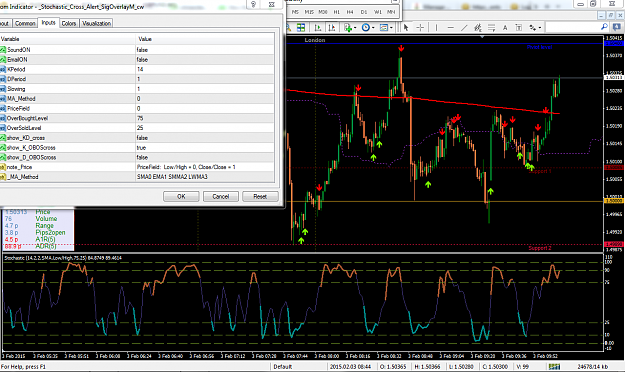Click the Value column header
The height and width of the screenshot is (372, 625).
point(205,39)
